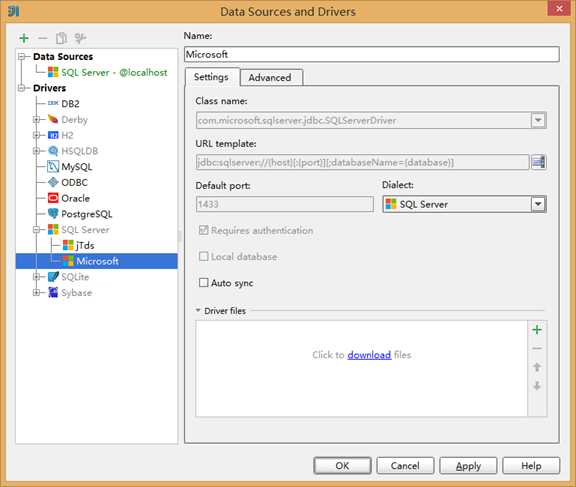576x487 pixels.
Task: Click the jTds driver icon
Action: coord(68,245)
